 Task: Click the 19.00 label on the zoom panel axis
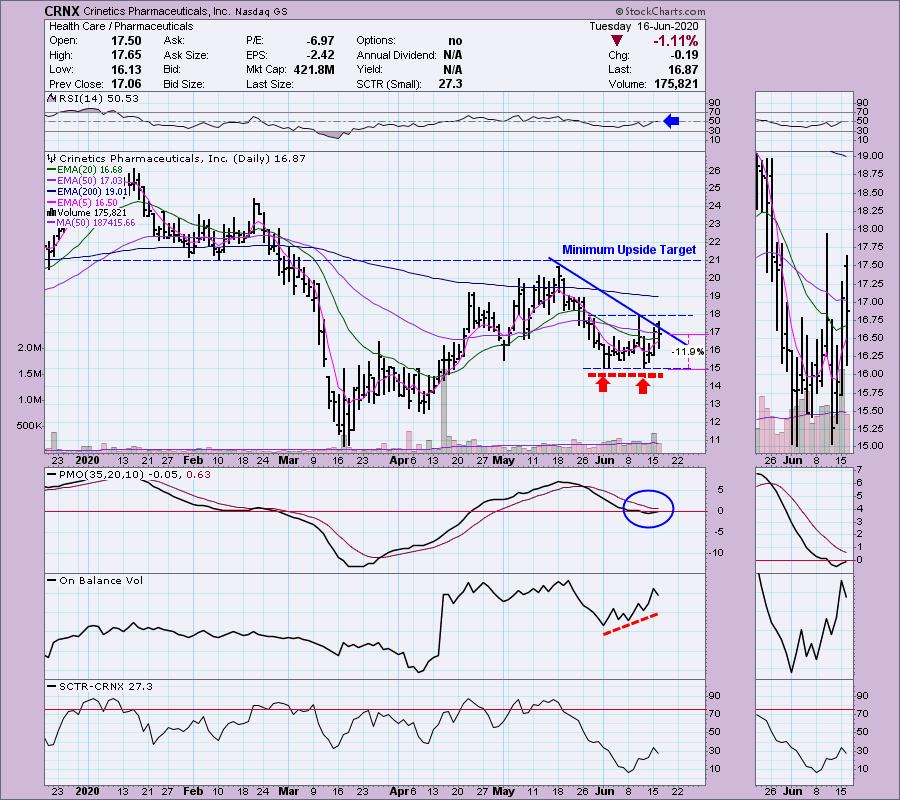[x=870, y=156]
